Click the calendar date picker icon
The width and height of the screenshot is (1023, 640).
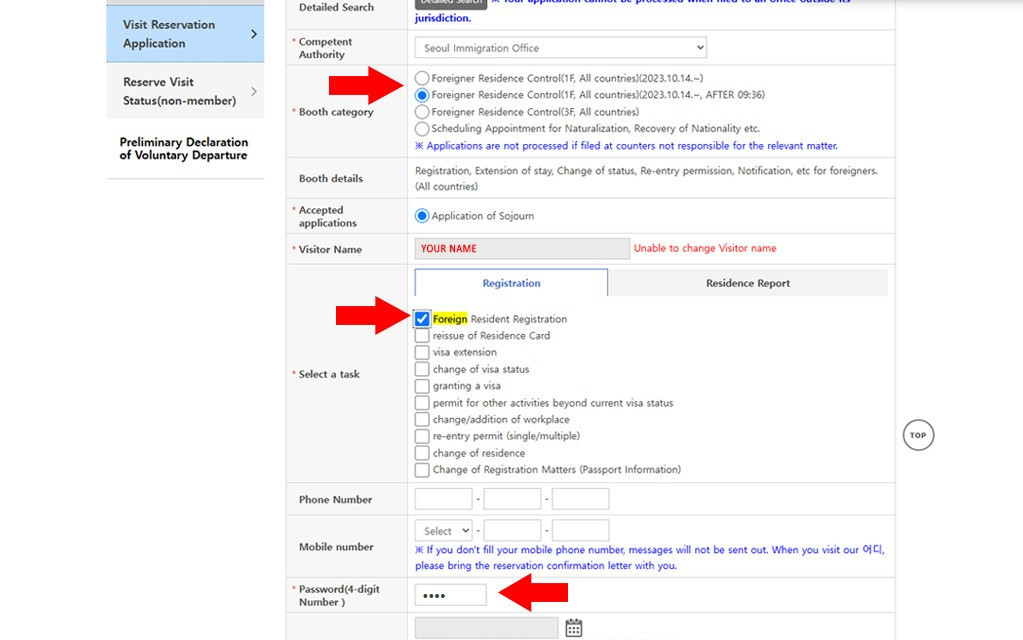pos(574,628)
